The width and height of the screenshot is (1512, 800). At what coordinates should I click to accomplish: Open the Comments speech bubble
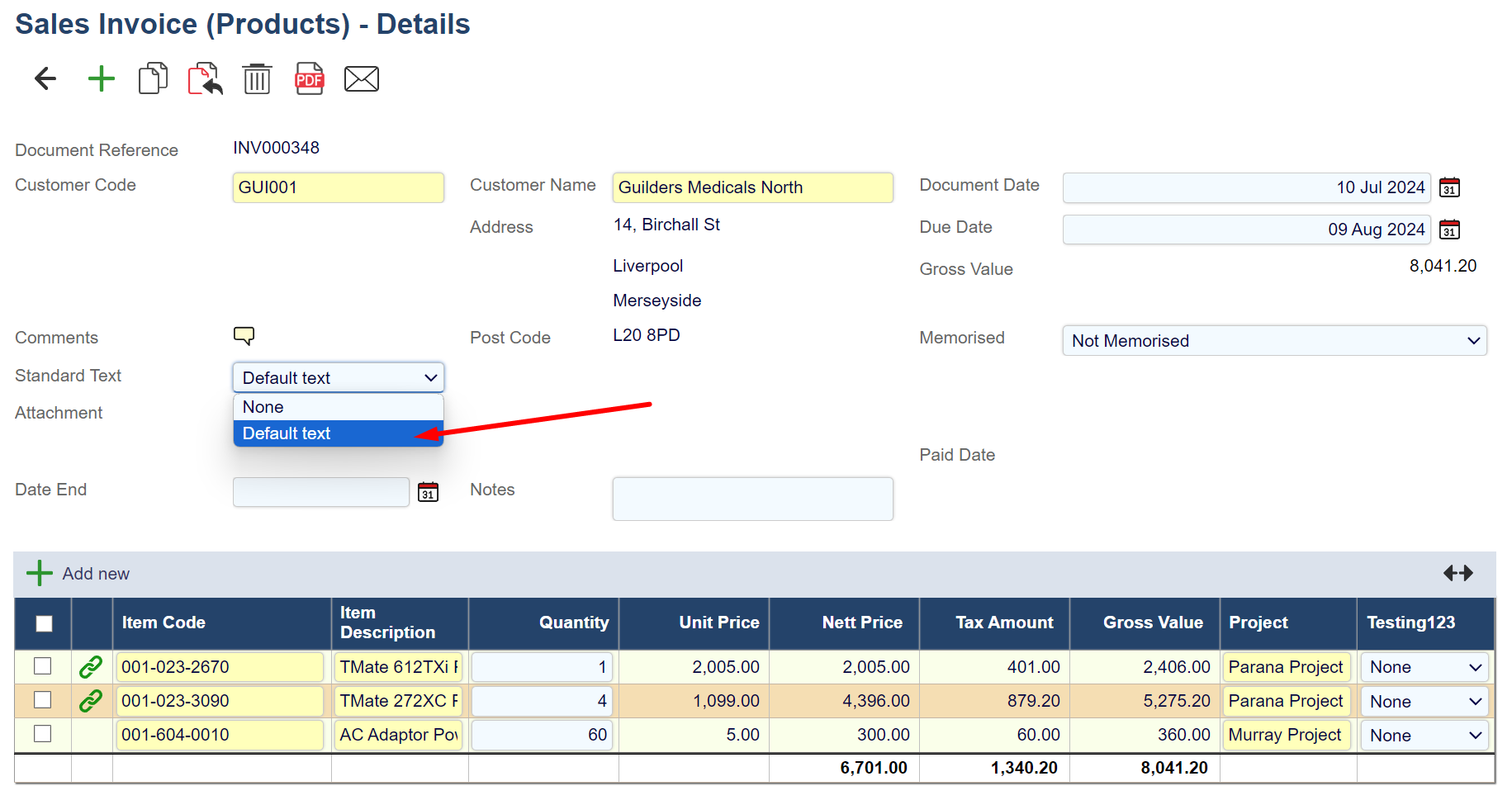pyautogui.click(x=244, y=335)
